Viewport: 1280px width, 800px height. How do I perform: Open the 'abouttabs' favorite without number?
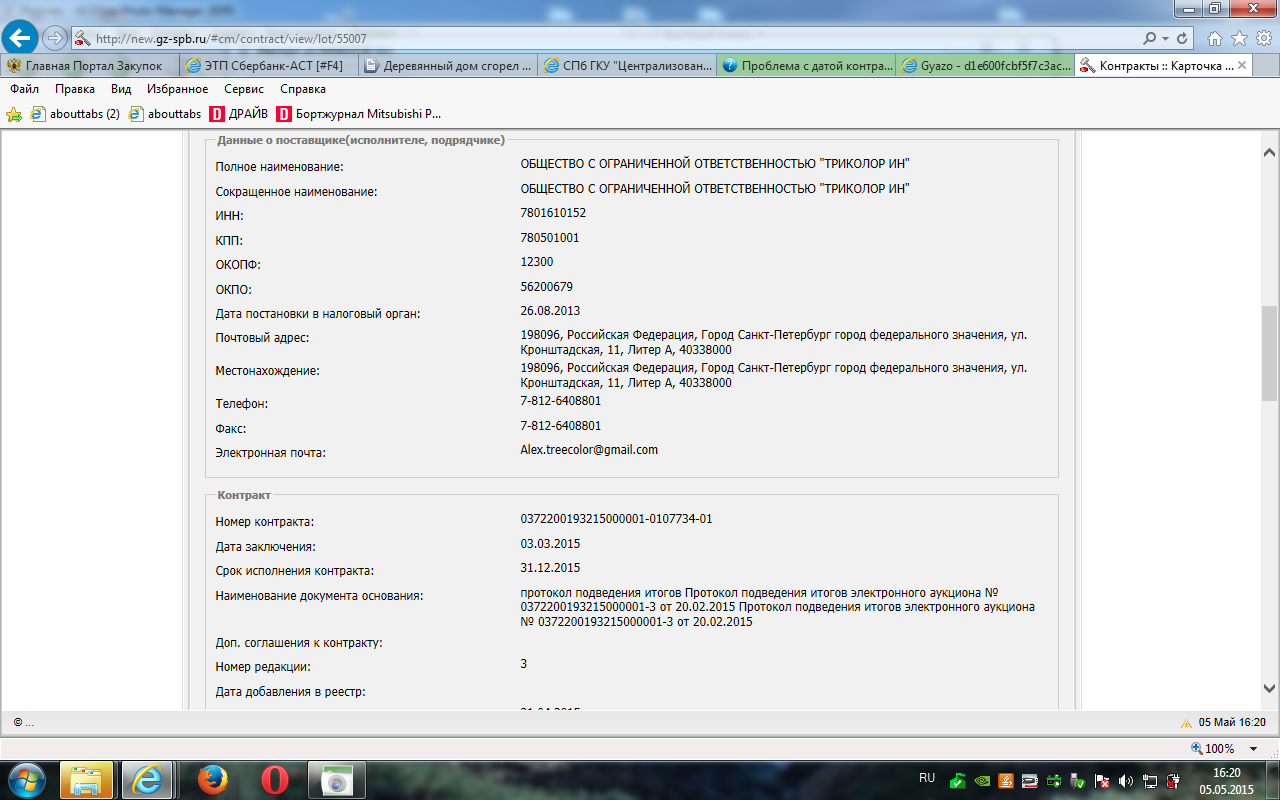[166, 114]
